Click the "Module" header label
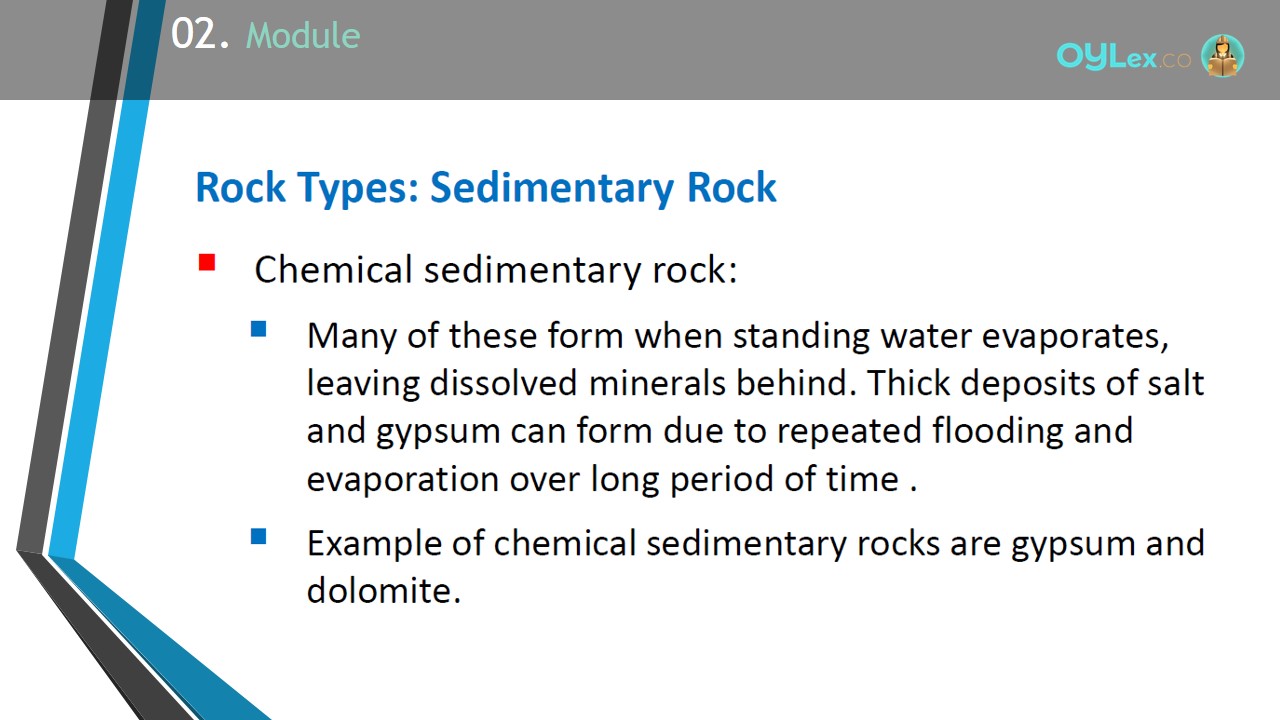Viewport: 1280px width, 720px height. tap(303, 36)
